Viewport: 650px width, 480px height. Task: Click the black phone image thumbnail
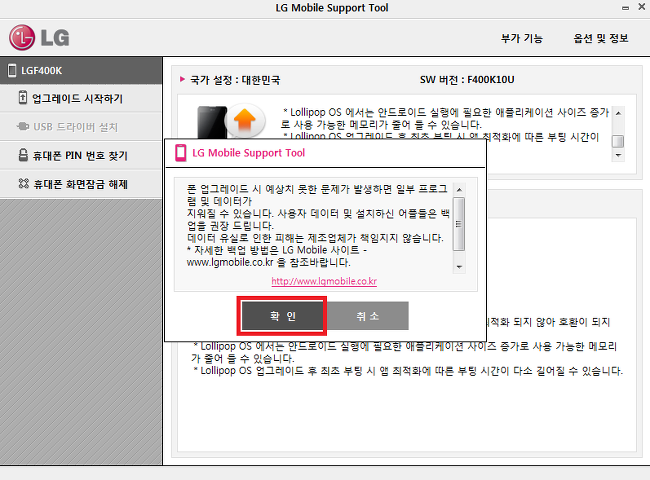point(212,122)
